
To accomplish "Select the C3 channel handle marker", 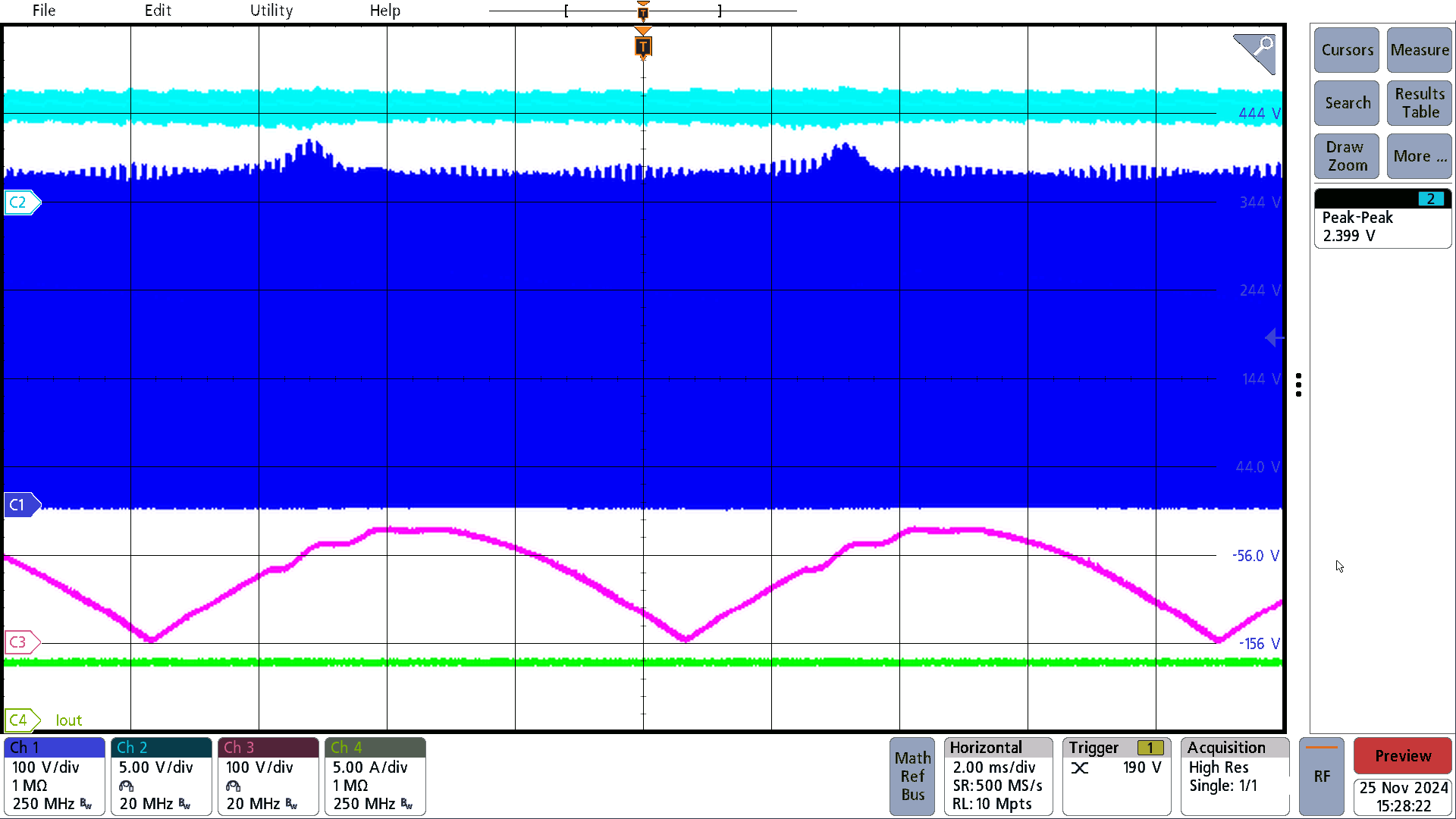I will [x=22, y=642].
